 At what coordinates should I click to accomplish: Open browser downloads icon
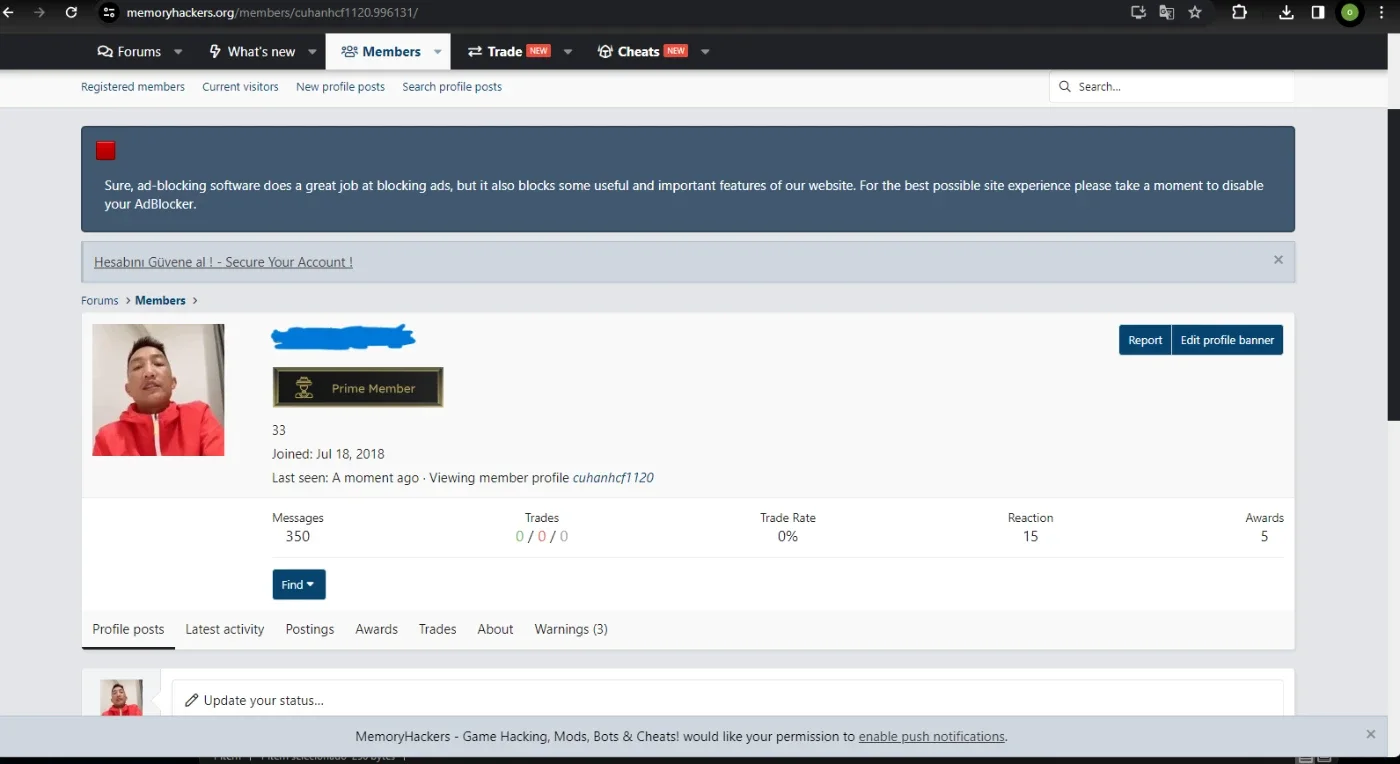tap(1287, 12)
